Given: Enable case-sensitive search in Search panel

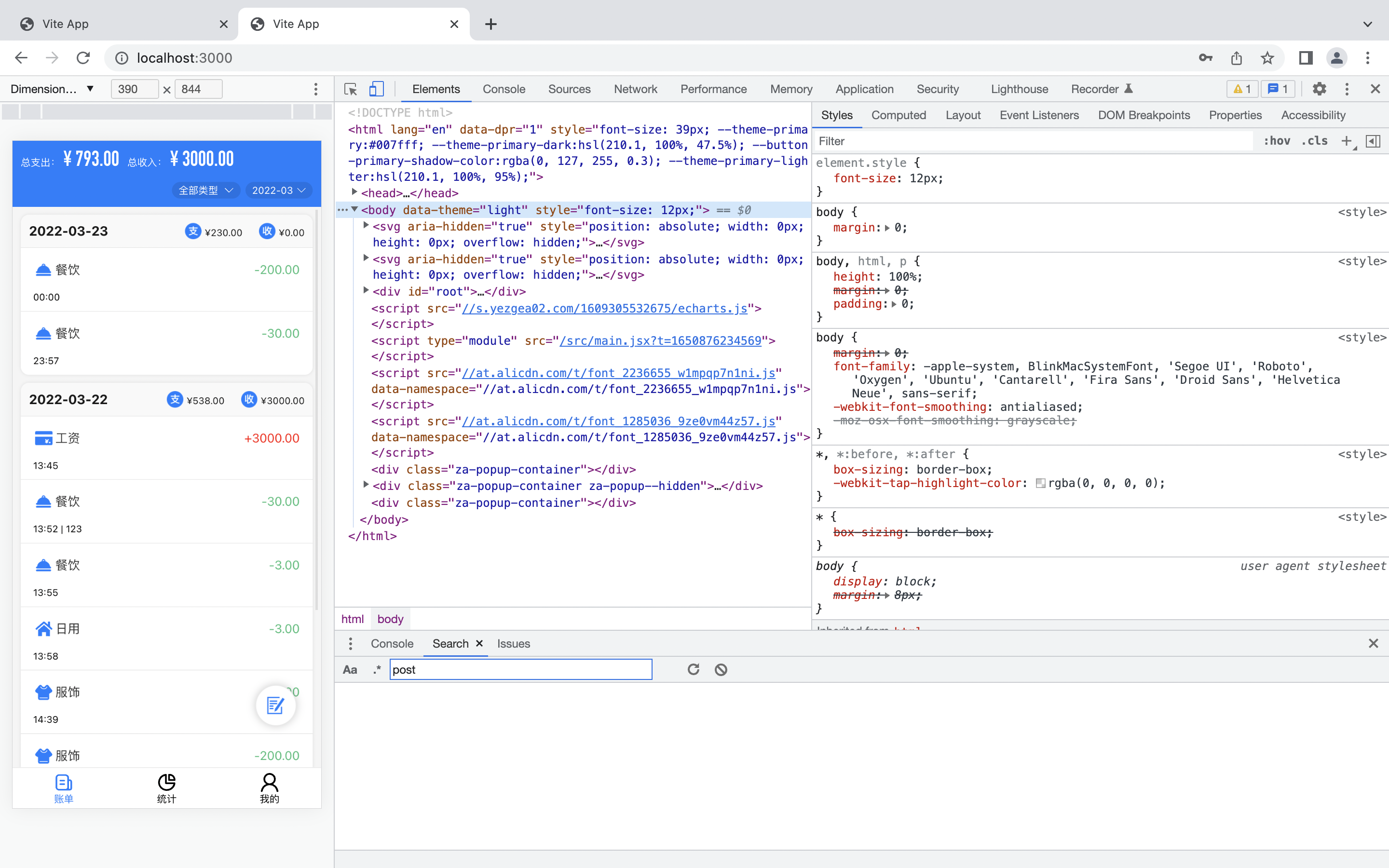Looking at the screenshot, I should tap(351, 670).
